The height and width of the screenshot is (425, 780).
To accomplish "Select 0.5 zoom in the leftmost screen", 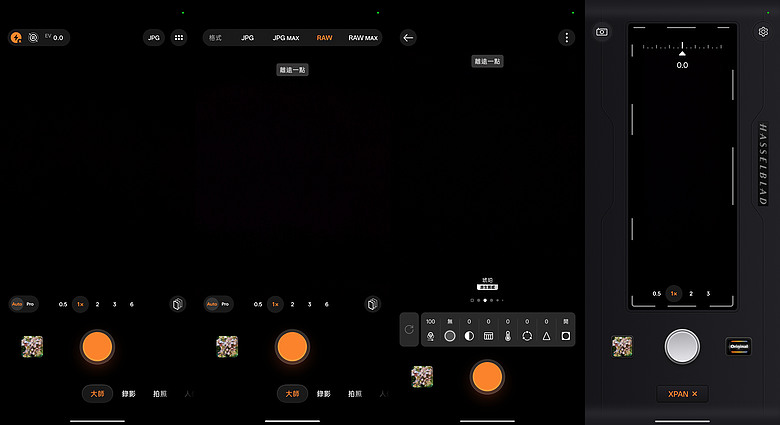I will [63, 304].
